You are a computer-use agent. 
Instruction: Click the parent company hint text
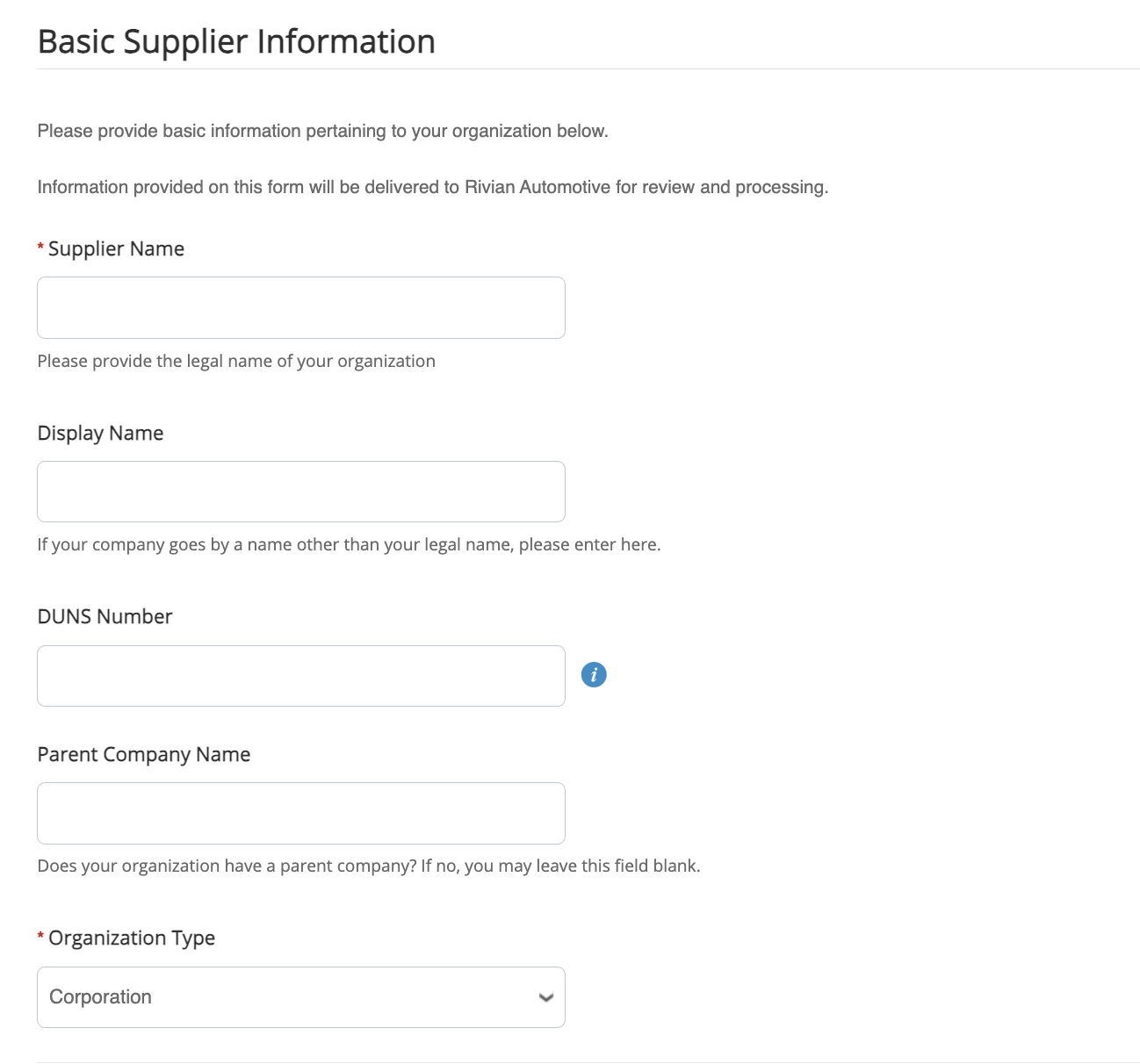pyautogui.click(x=368, y=866)
